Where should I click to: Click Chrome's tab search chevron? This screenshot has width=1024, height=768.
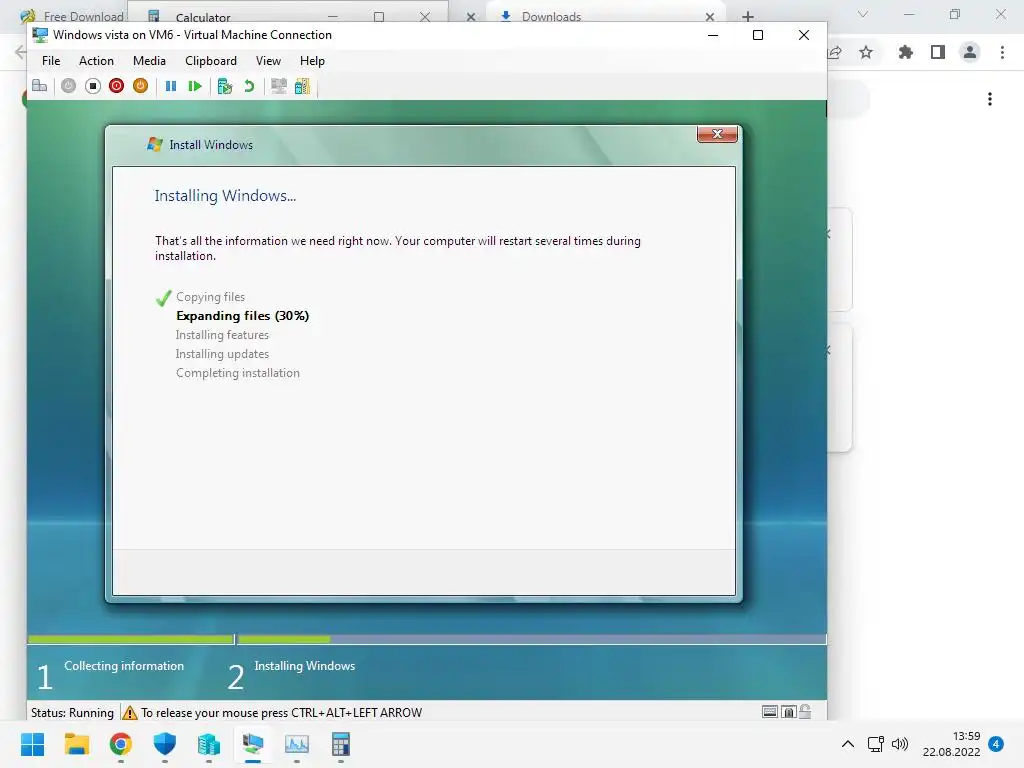point(863,14)
